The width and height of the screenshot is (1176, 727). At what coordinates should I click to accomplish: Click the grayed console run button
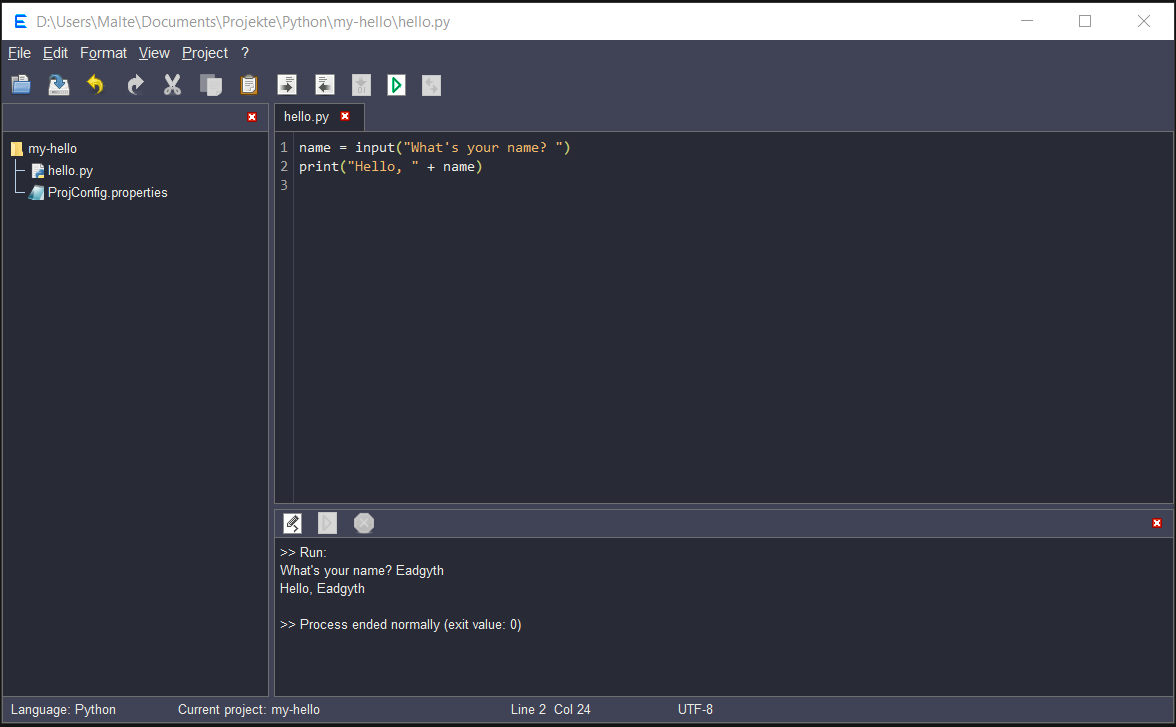(x=328, y=523)
